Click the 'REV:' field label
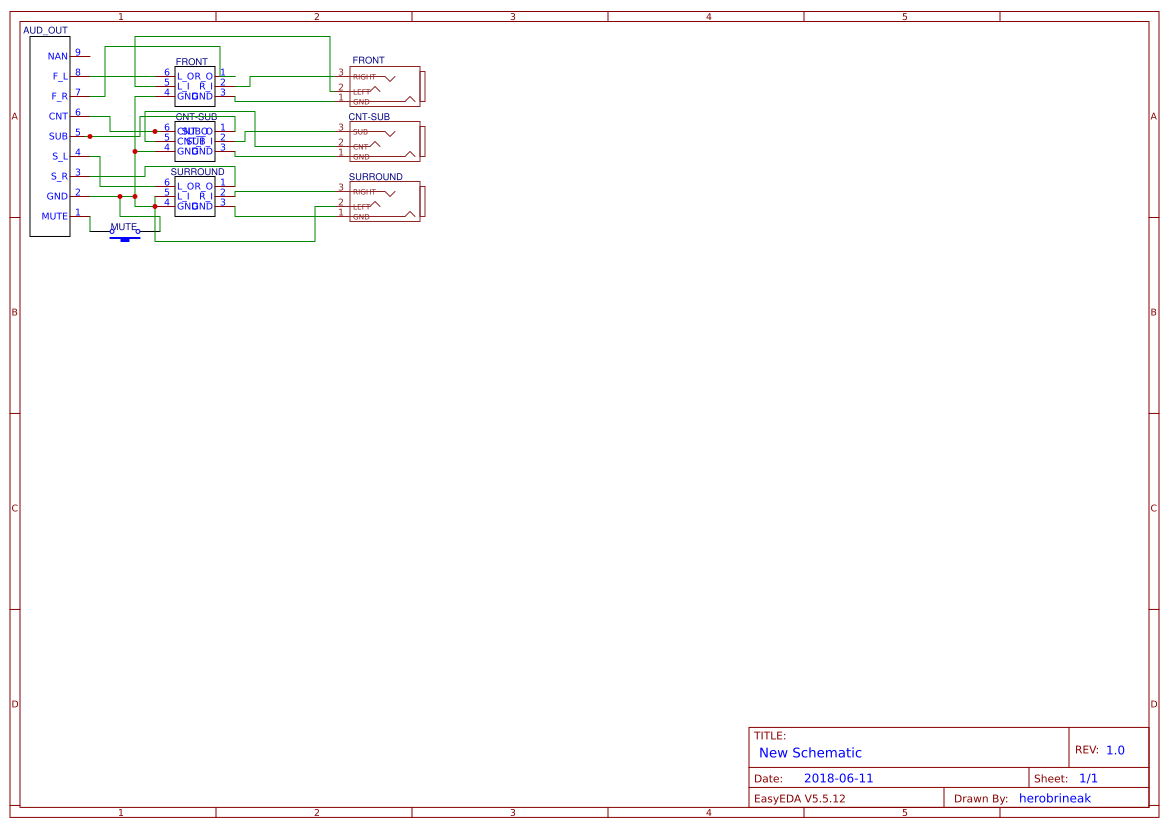This screenshot has height=828, width=1169. (x=1086, y=750)
